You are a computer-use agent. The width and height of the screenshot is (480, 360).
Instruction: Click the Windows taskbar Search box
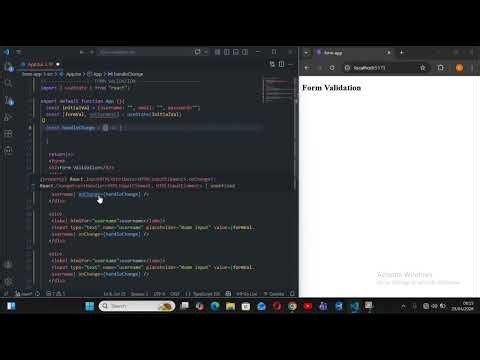137,306
